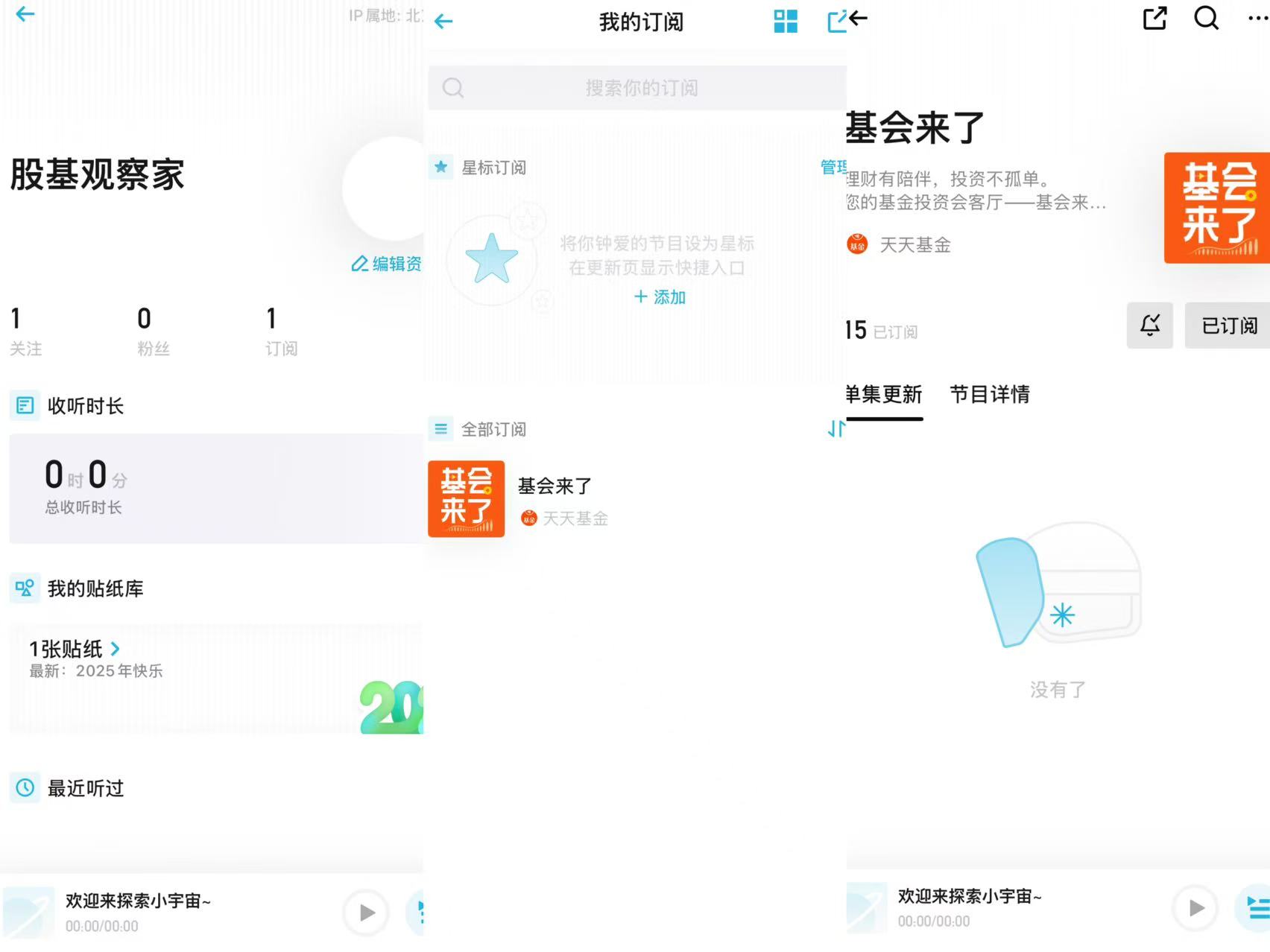Go back from the 基会来了 podcast page
This screenshot has height=952, width=1270.
(859, 18)
